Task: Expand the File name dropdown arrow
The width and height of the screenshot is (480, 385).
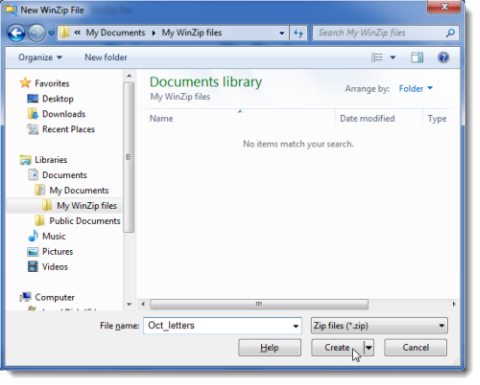Action: [x=295, y=326]
